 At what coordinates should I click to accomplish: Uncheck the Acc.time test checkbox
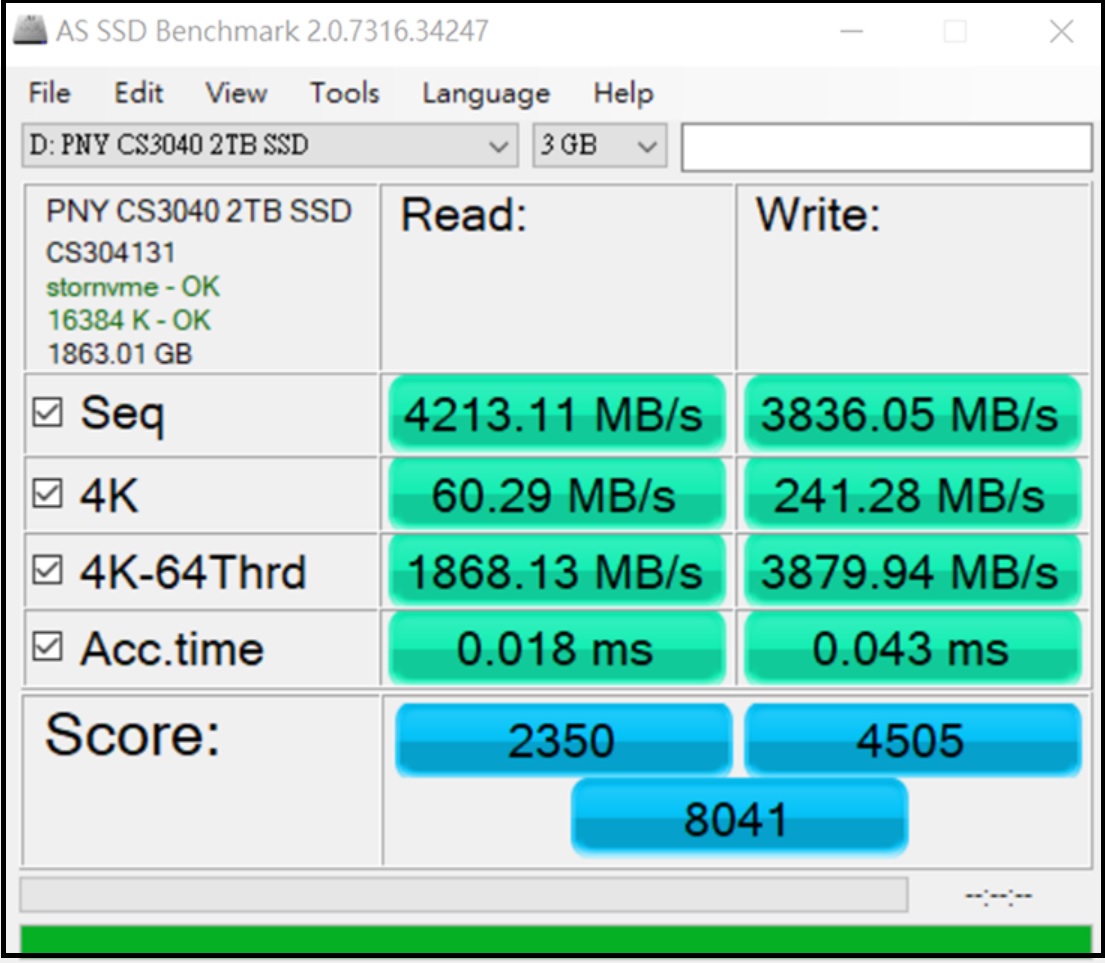(x=47, y=647)
